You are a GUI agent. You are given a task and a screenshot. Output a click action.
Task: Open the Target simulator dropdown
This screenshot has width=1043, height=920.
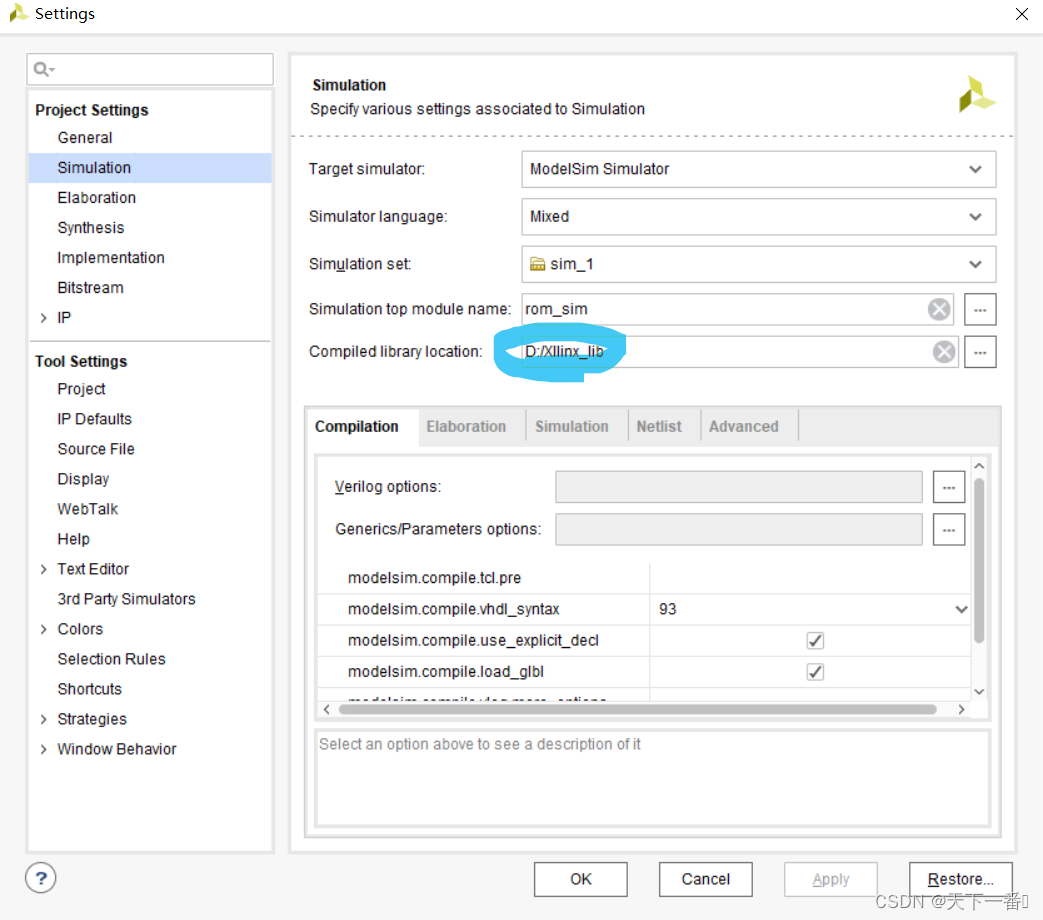click(975, 169)
